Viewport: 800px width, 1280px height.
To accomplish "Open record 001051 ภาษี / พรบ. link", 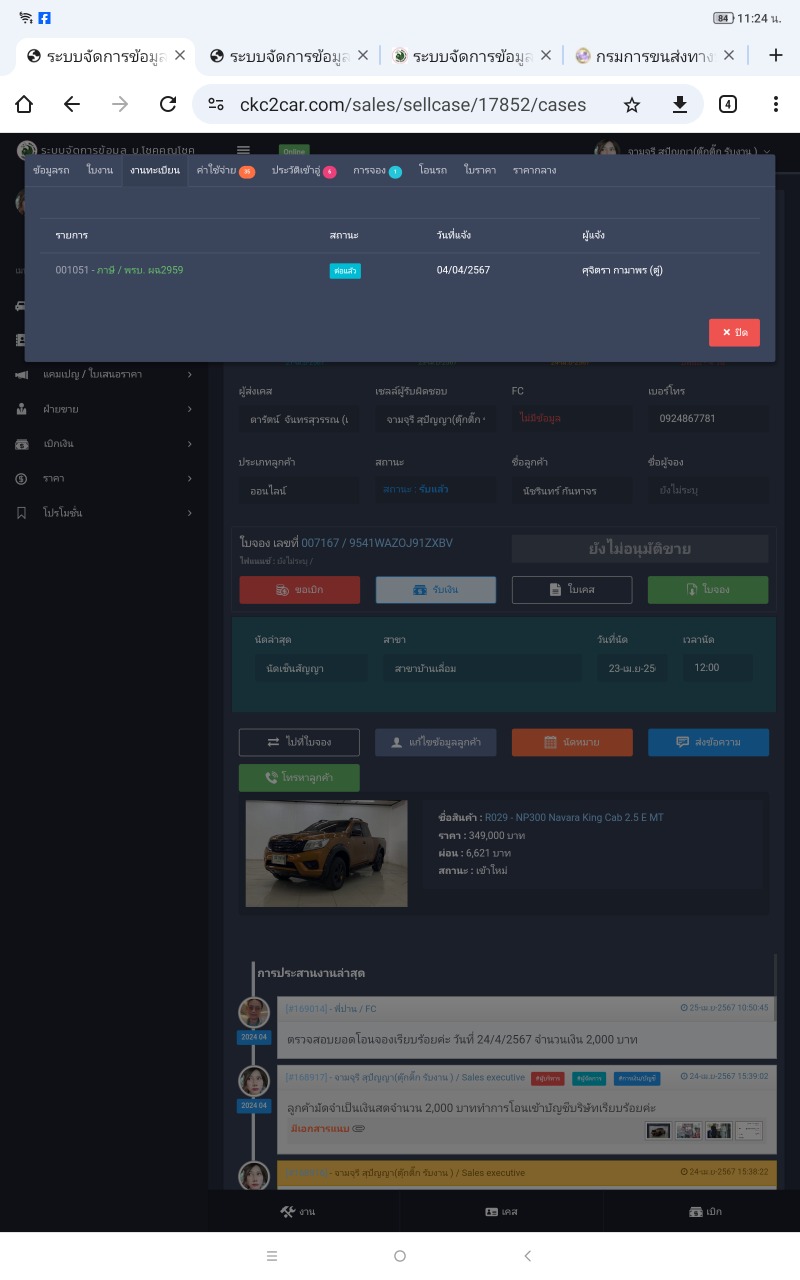I will pyautogui.click(x=119, y=270).
